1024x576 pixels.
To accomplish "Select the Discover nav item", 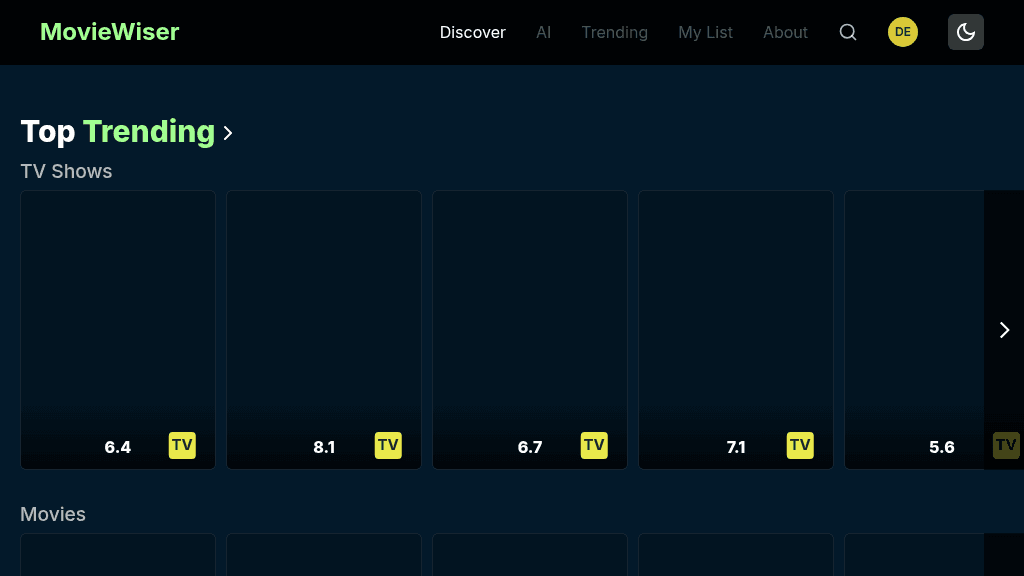I will coord(472,32).
